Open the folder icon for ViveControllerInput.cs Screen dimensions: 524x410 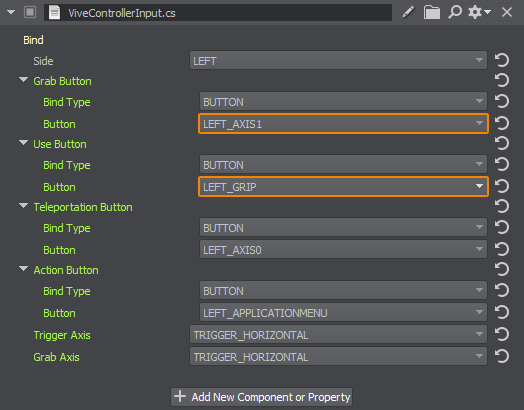click(x=432, y=12)
